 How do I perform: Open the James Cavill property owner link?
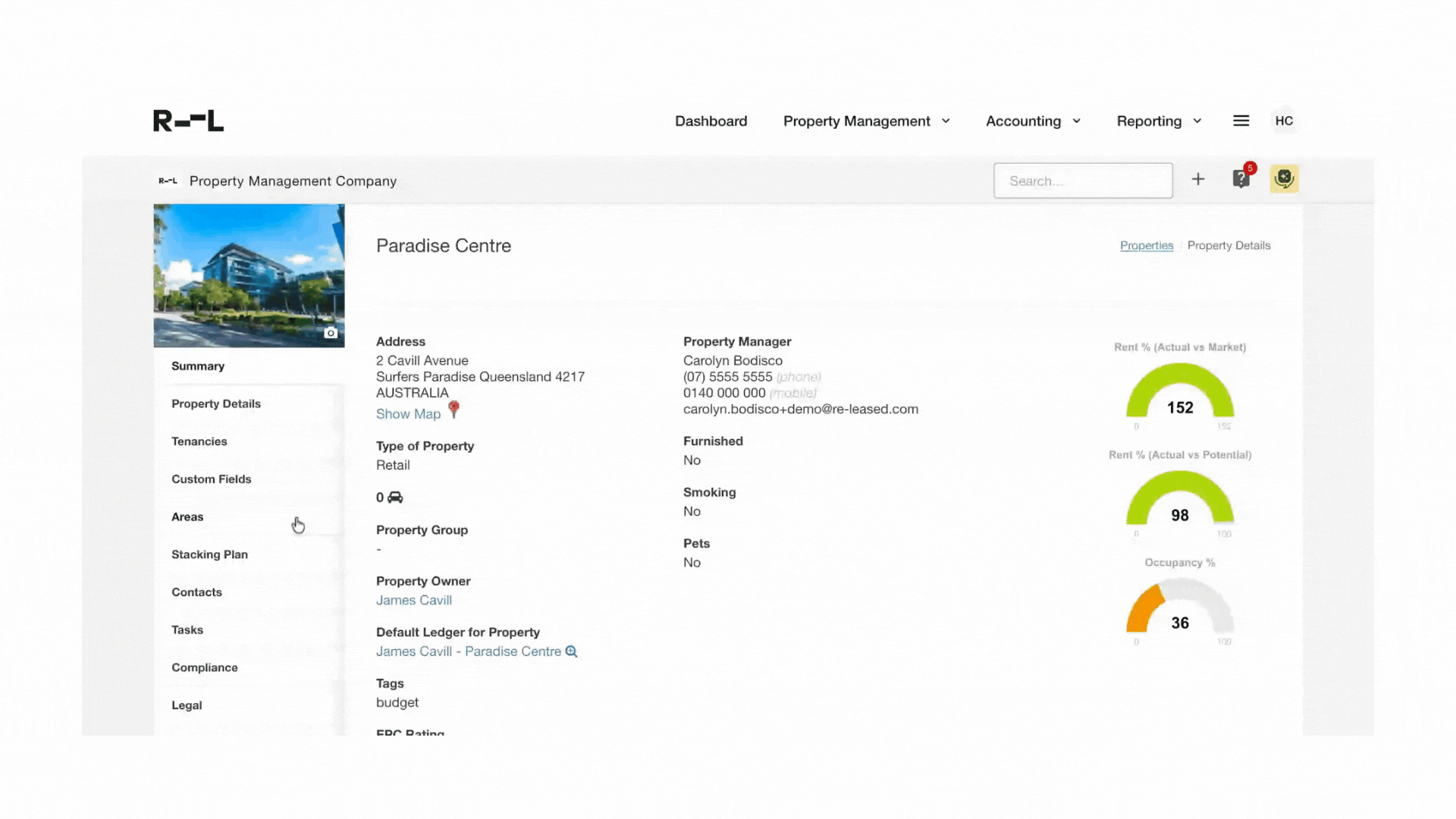(x=414, y=601)
